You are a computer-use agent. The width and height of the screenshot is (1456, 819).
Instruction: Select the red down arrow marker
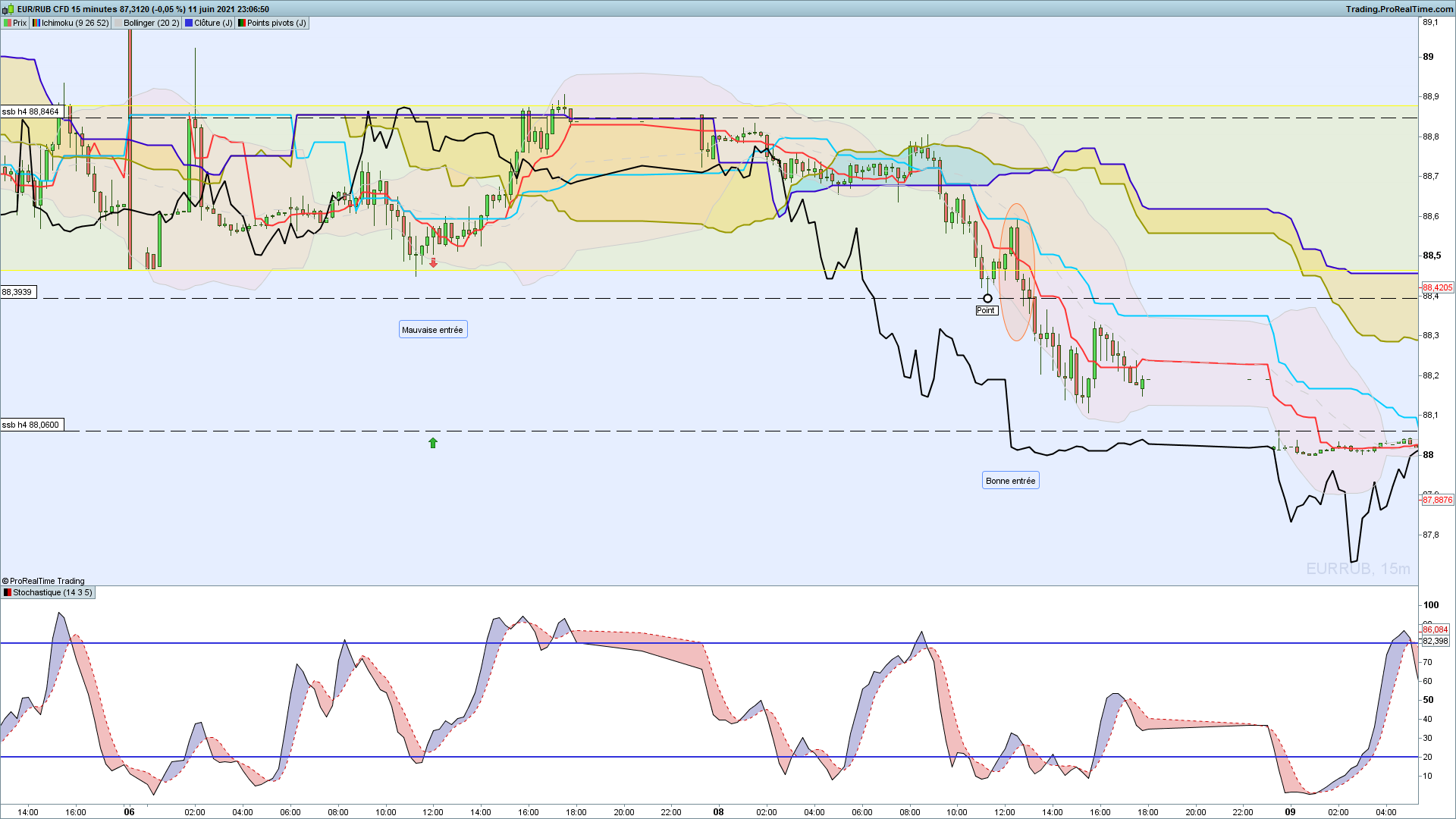tap(433, 263)
